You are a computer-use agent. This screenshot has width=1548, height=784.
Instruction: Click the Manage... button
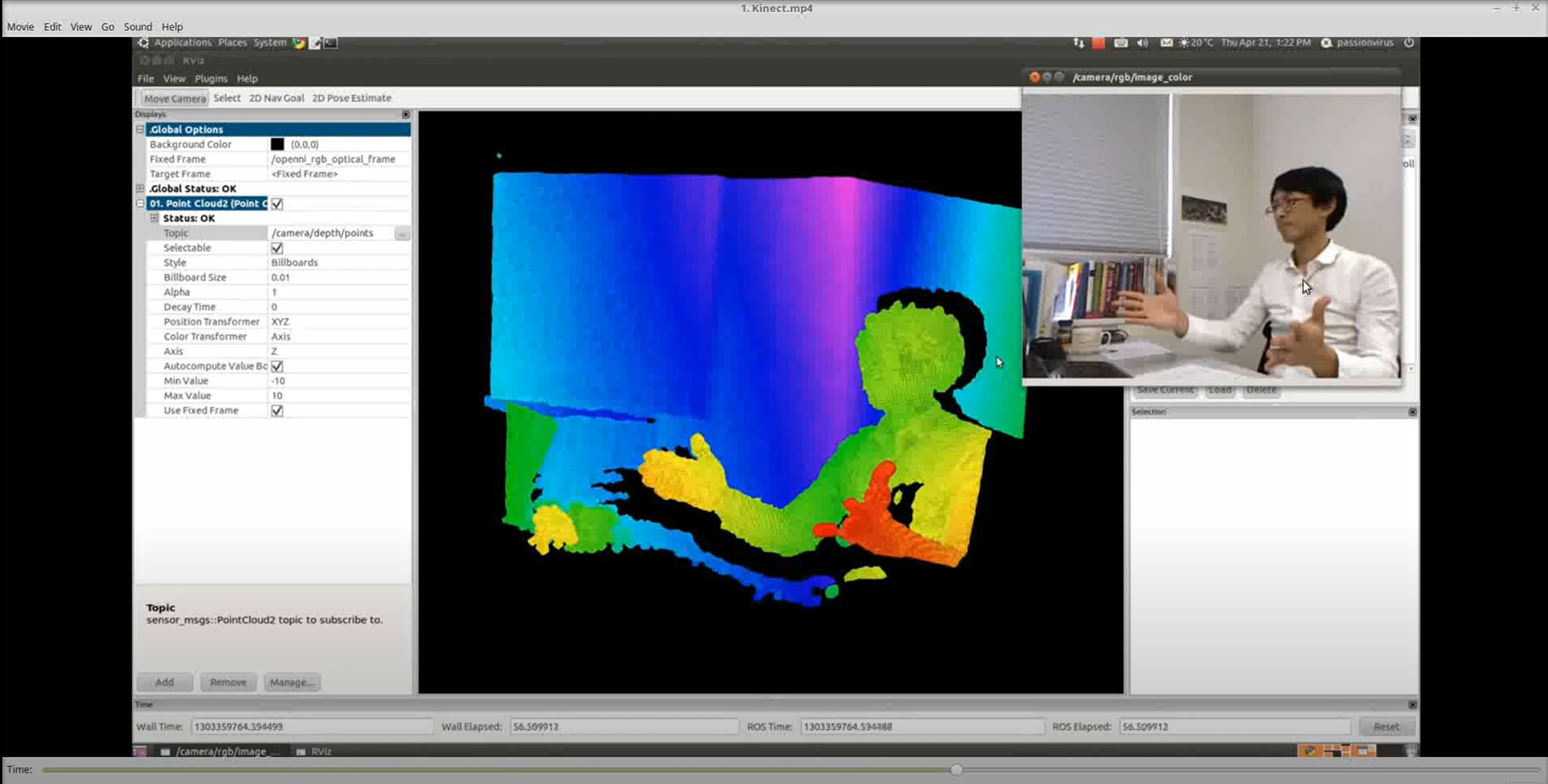click(292, 683)
